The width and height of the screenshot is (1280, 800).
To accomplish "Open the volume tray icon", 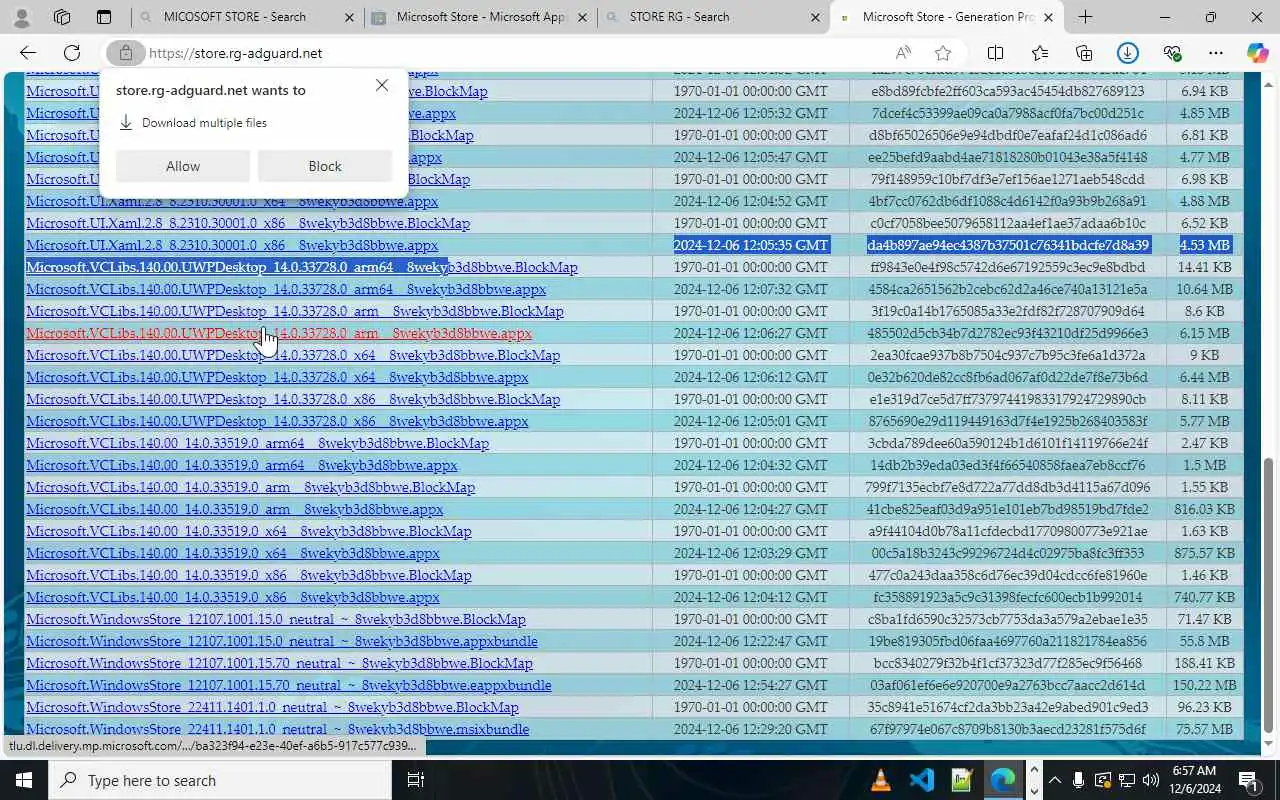I will [1151, 780].
